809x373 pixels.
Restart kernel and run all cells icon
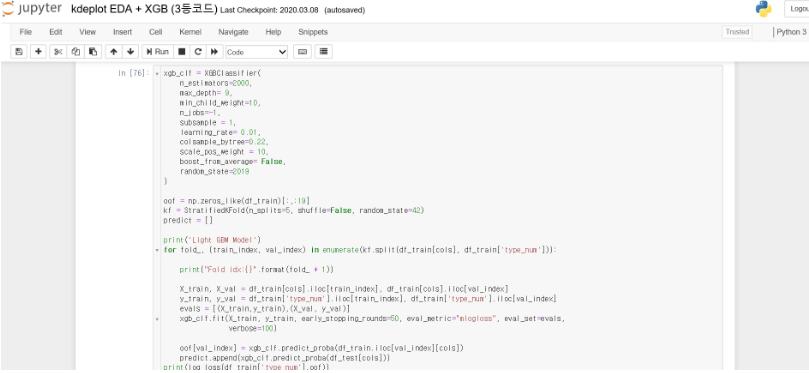click(x=214, y=52)
